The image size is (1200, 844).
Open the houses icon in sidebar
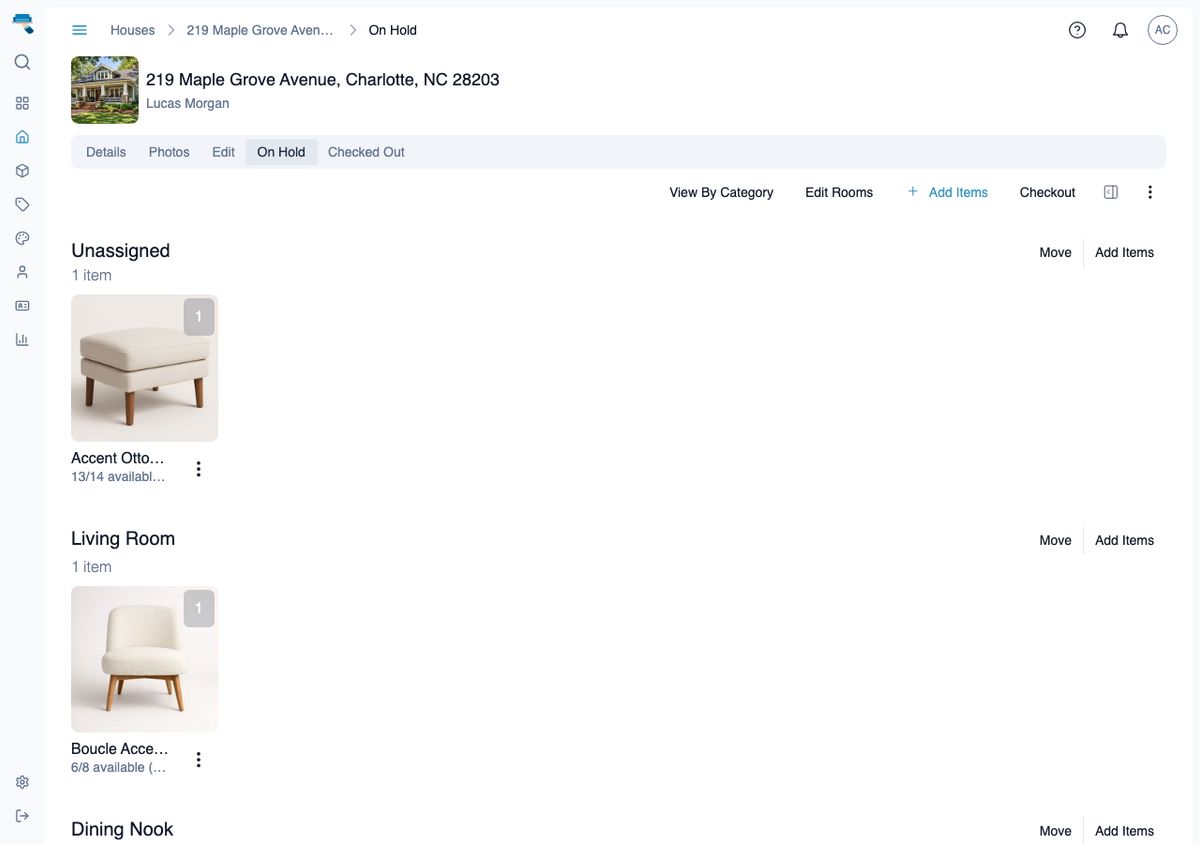pyautogui.click(x=22, y=137)
